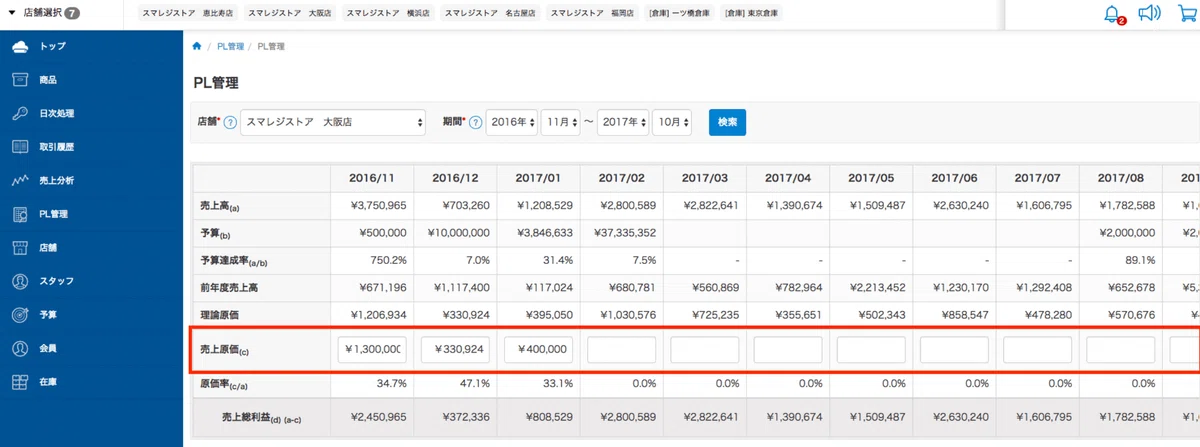
Task: Open the end year dropdown 2017年
Action: point(623,122)
